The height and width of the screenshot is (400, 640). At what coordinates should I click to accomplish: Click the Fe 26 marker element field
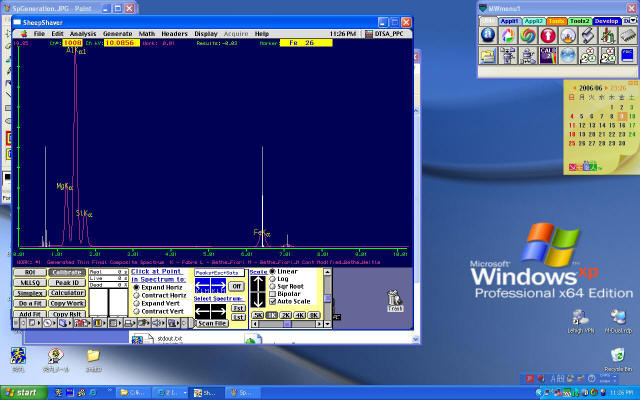click(x=303, y=43)
